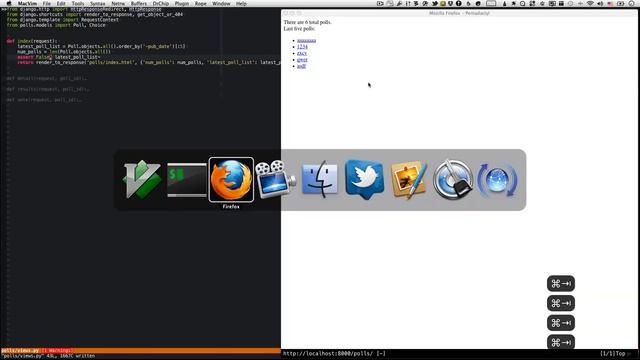Select the Disk Utility-style icon in the switcher

coord(453,180)
